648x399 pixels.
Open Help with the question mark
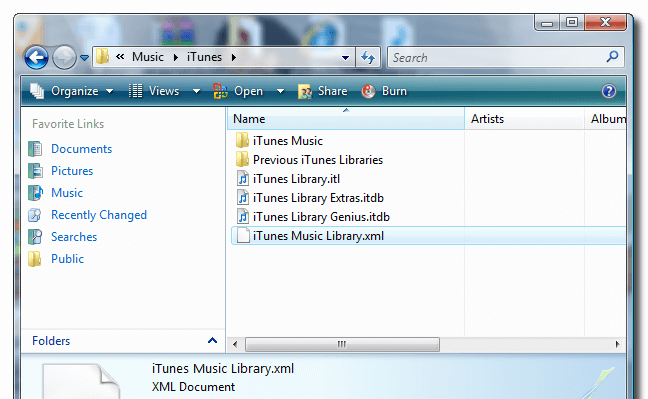[x=609, y=91]
